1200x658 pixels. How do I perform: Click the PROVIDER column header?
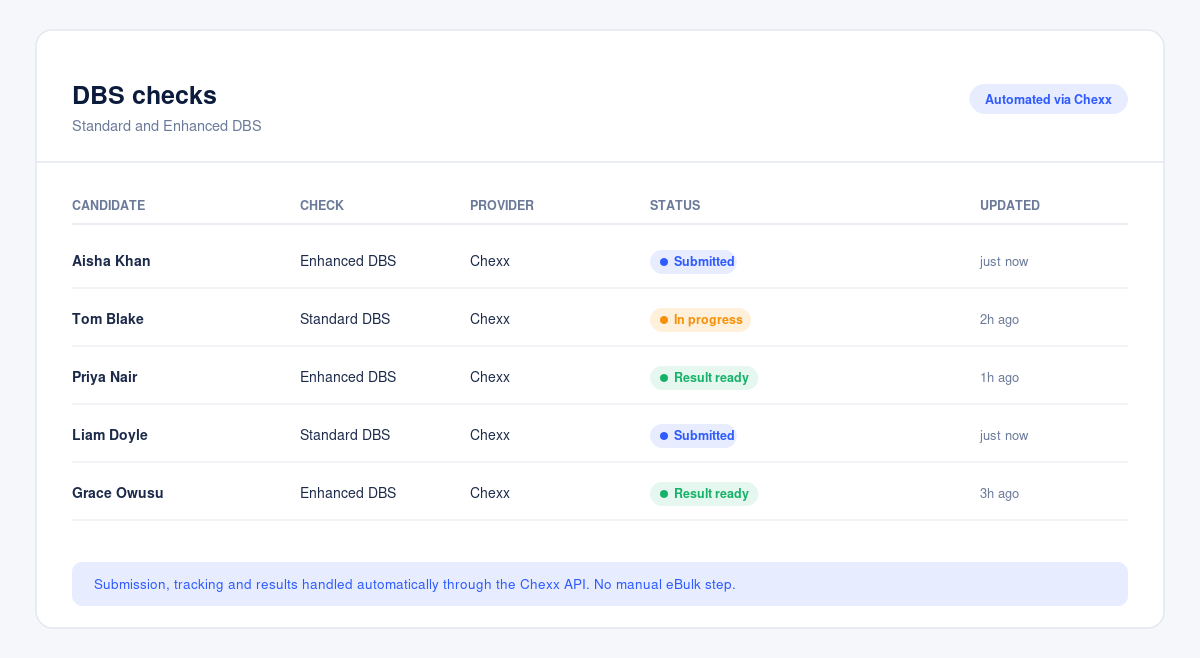click(x=501, y=205)
